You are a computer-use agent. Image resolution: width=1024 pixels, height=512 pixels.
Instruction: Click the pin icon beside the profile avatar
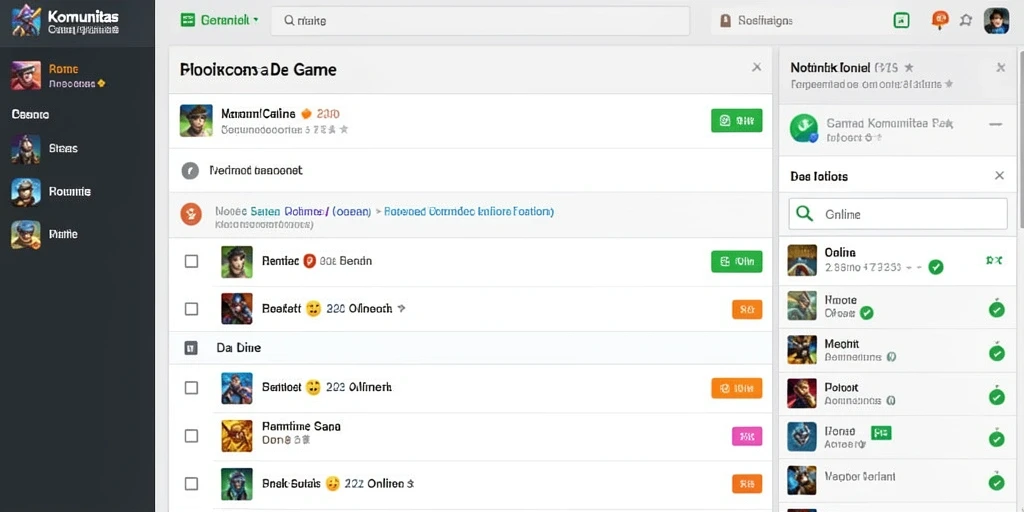(966, 20)
